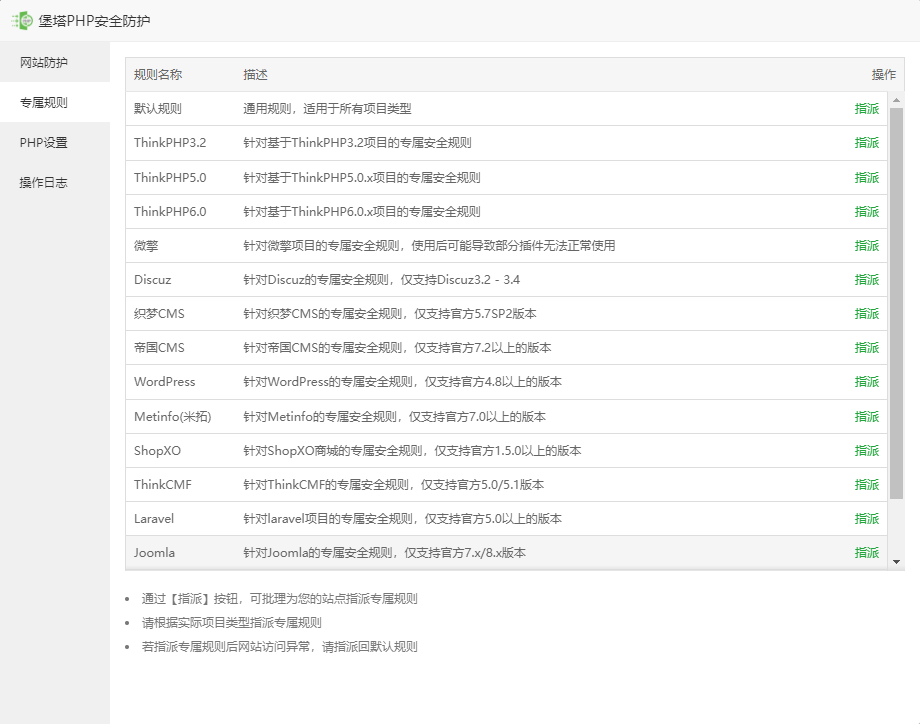
Task: Select the Joomla rule name
Action: 154,552
